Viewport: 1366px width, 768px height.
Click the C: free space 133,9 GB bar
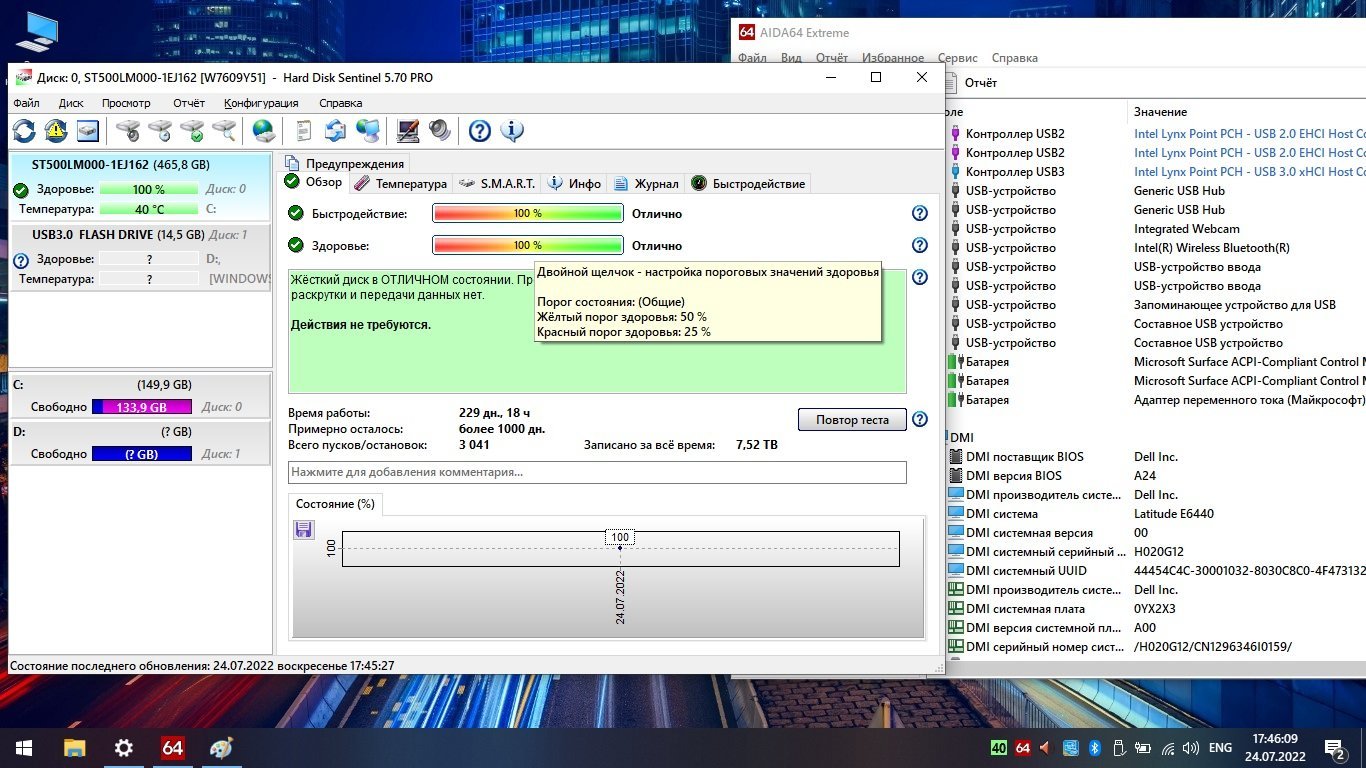tap(141, 407)
